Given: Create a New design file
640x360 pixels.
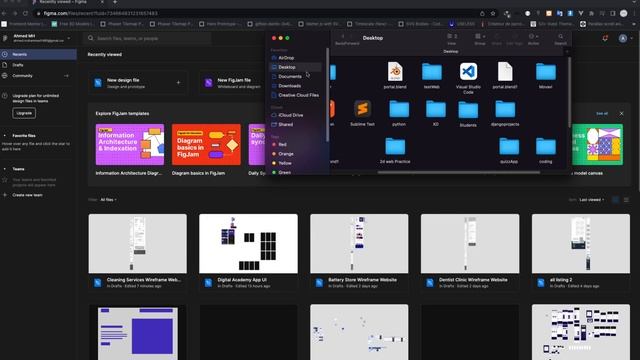Looking at the screenshot, I should (x=138, y=83).
